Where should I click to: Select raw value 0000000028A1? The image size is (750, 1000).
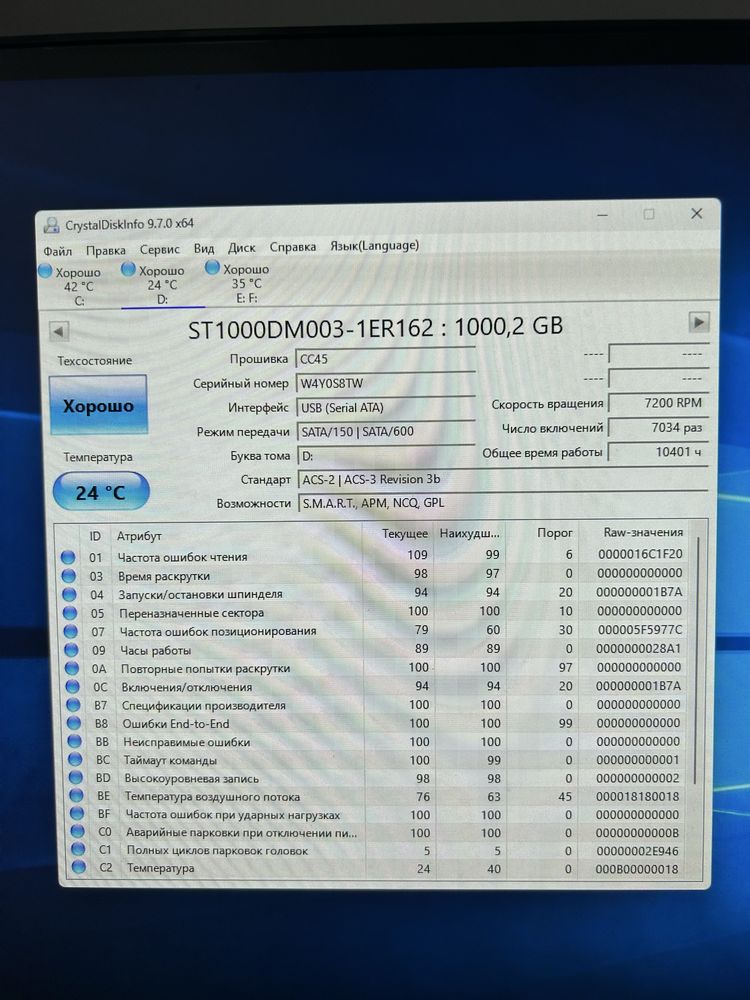[x=638, y=648]
